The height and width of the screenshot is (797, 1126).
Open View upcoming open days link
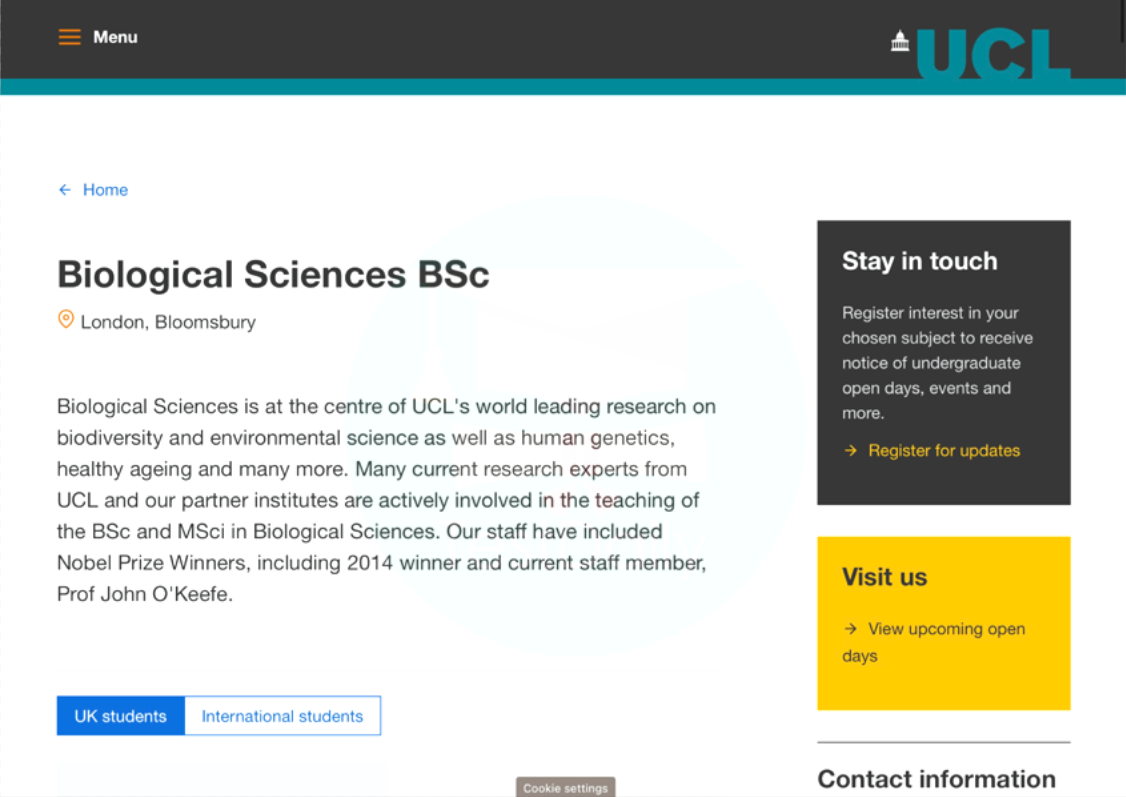point(934,642)
